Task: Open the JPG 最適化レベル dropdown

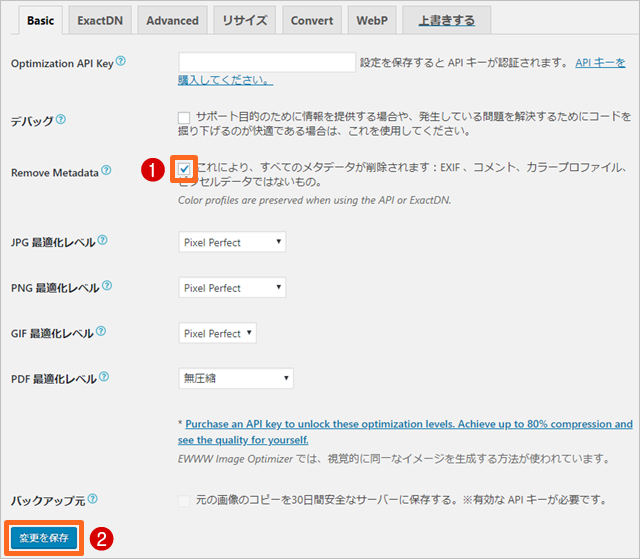Action: point(233,242)
